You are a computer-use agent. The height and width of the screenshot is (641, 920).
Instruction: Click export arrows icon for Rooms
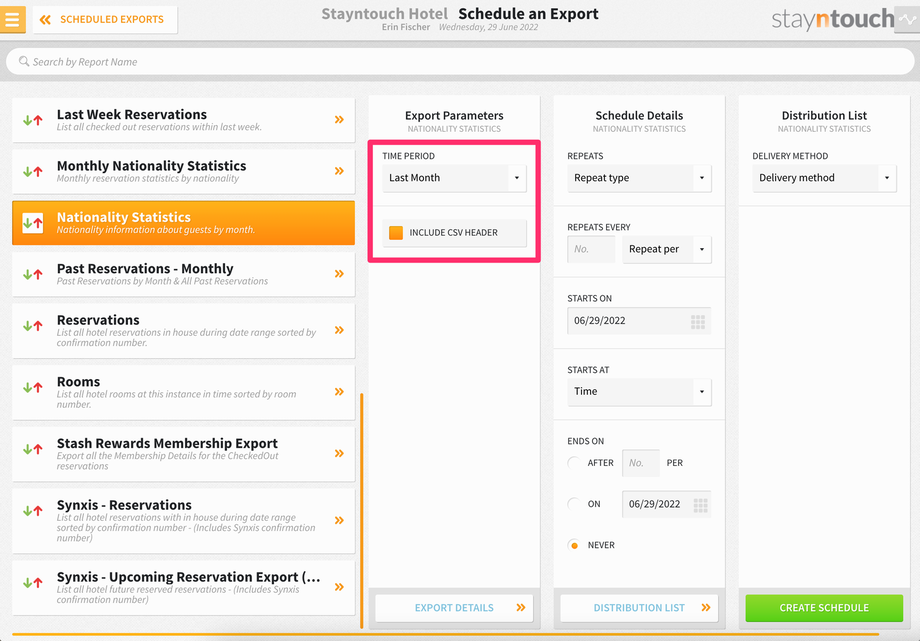33,387
